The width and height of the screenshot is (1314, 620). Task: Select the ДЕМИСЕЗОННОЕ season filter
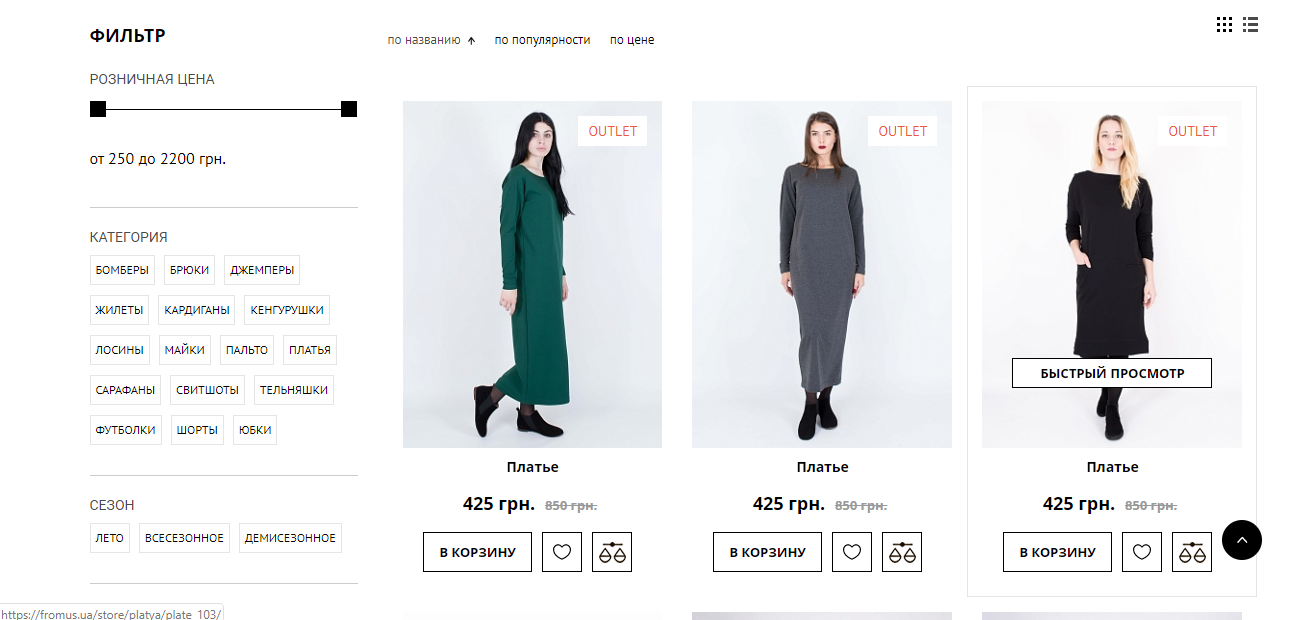tap(290, 538)
